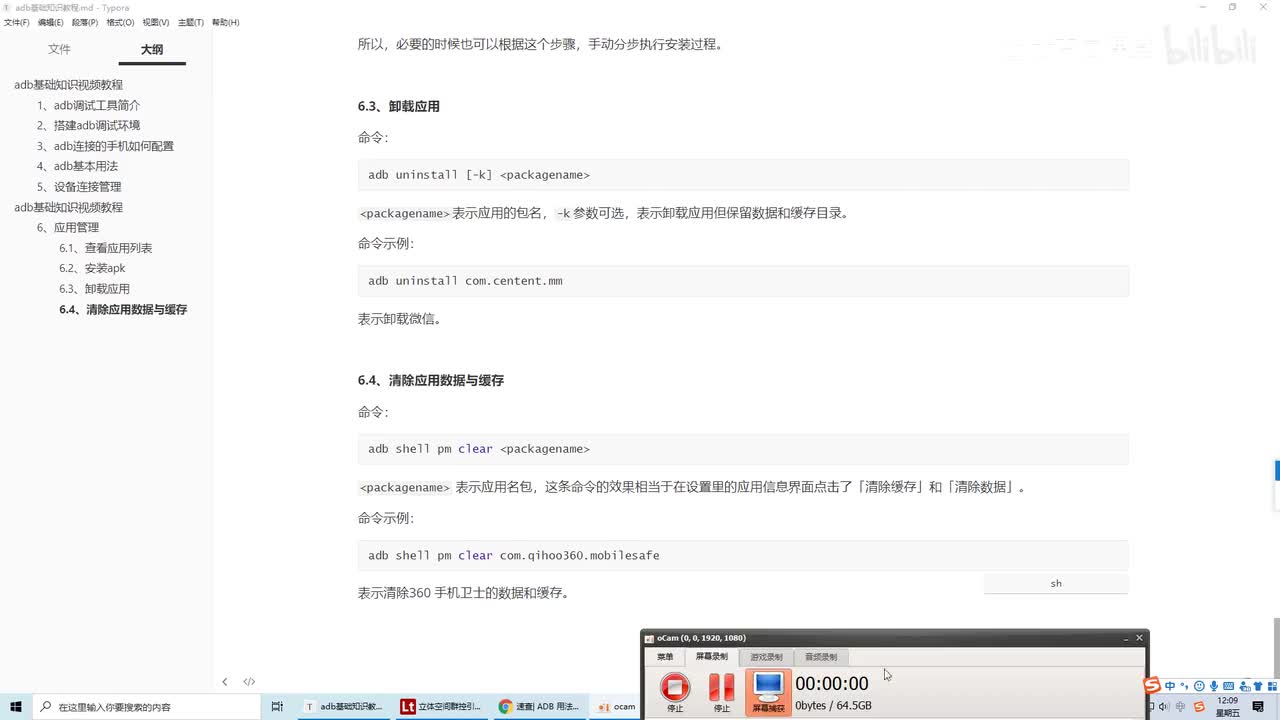This screenshot has width=1280, height=720.
Task: Click the Sogou S icon on IME bar
Action: [x=1152, y=685]
